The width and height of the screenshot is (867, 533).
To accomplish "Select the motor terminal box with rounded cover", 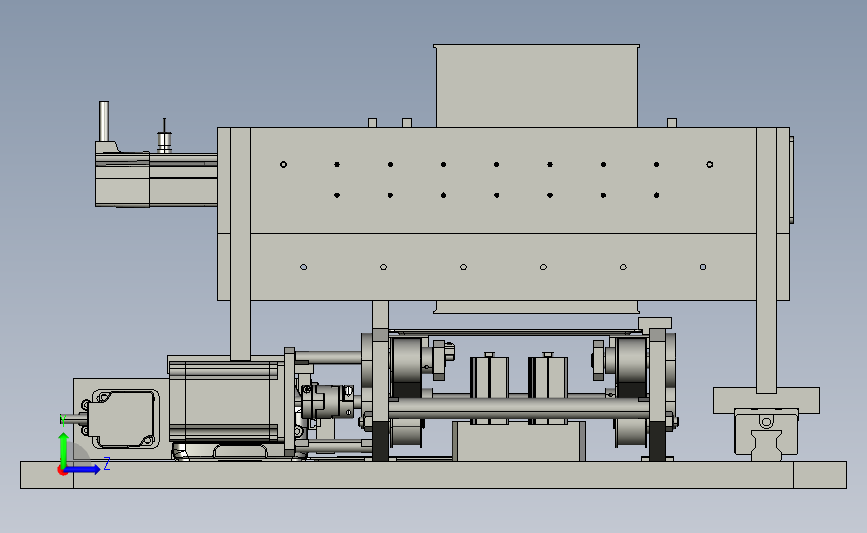I will click(x=125, y=419).
